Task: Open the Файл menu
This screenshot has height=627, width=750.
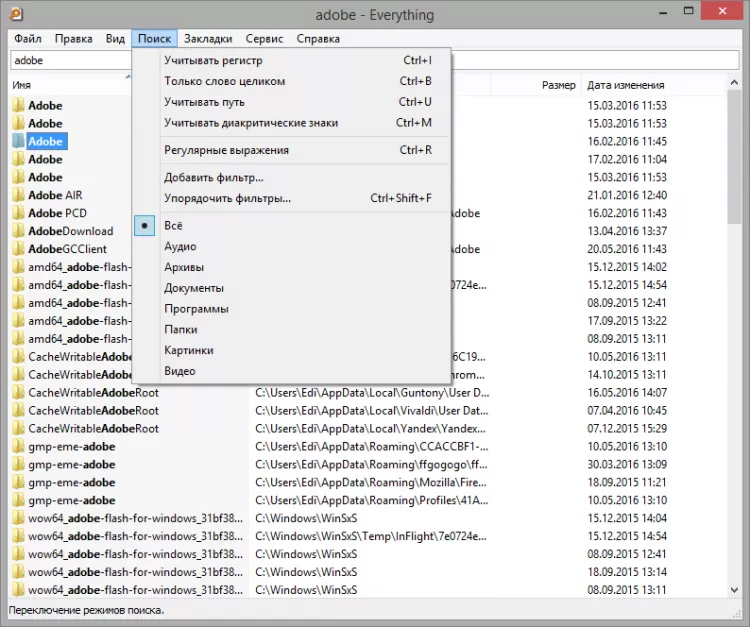Action: coord(28,39)
